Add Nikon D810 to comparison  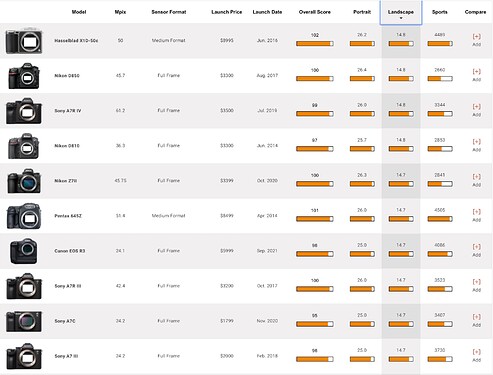coord(476,145)
